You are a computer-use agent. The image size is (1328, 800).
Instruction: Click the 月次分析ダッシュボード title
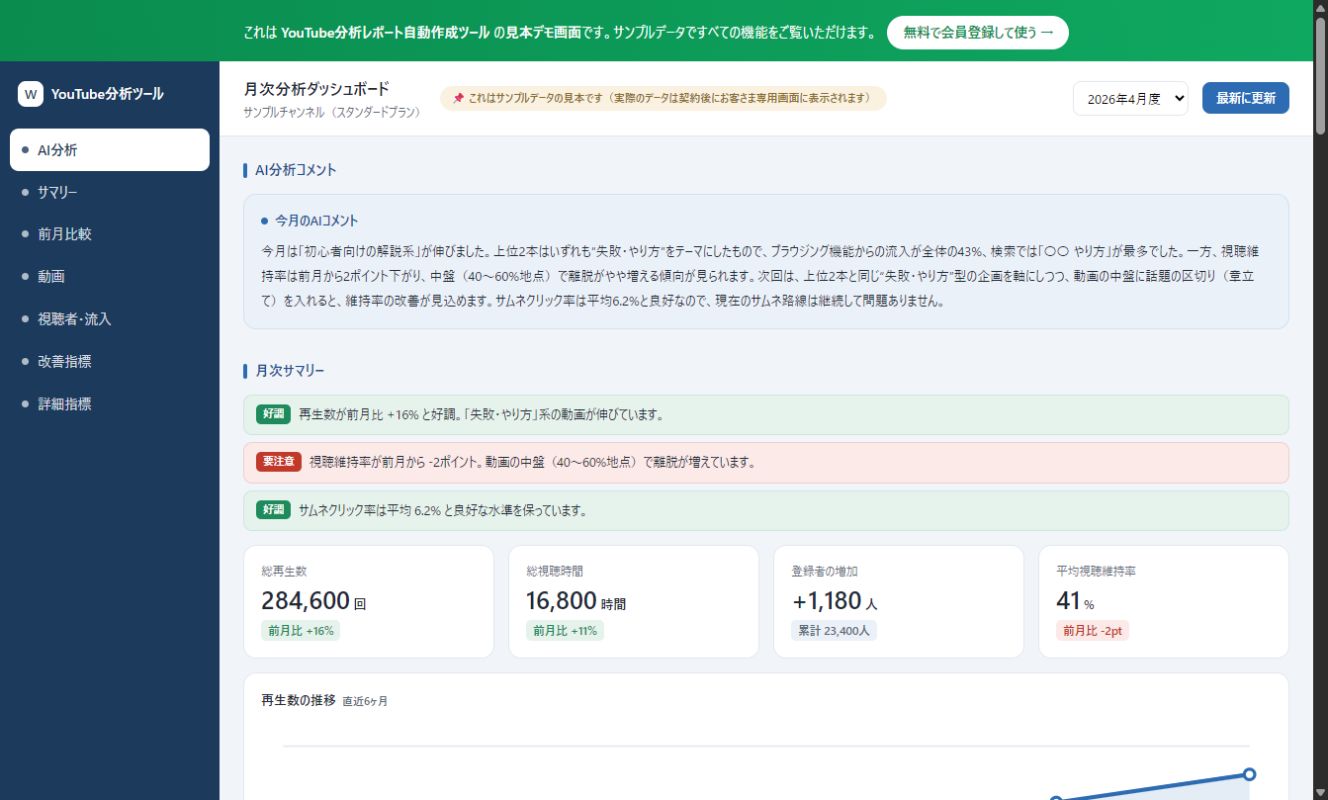[316, 89]
